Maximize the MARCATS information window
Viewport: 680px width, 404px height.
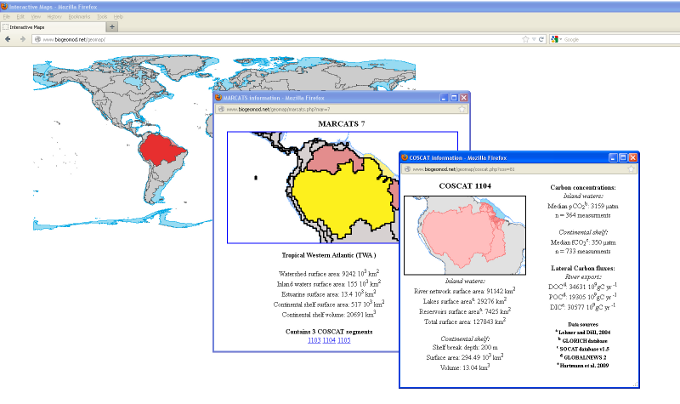[454, 98]
